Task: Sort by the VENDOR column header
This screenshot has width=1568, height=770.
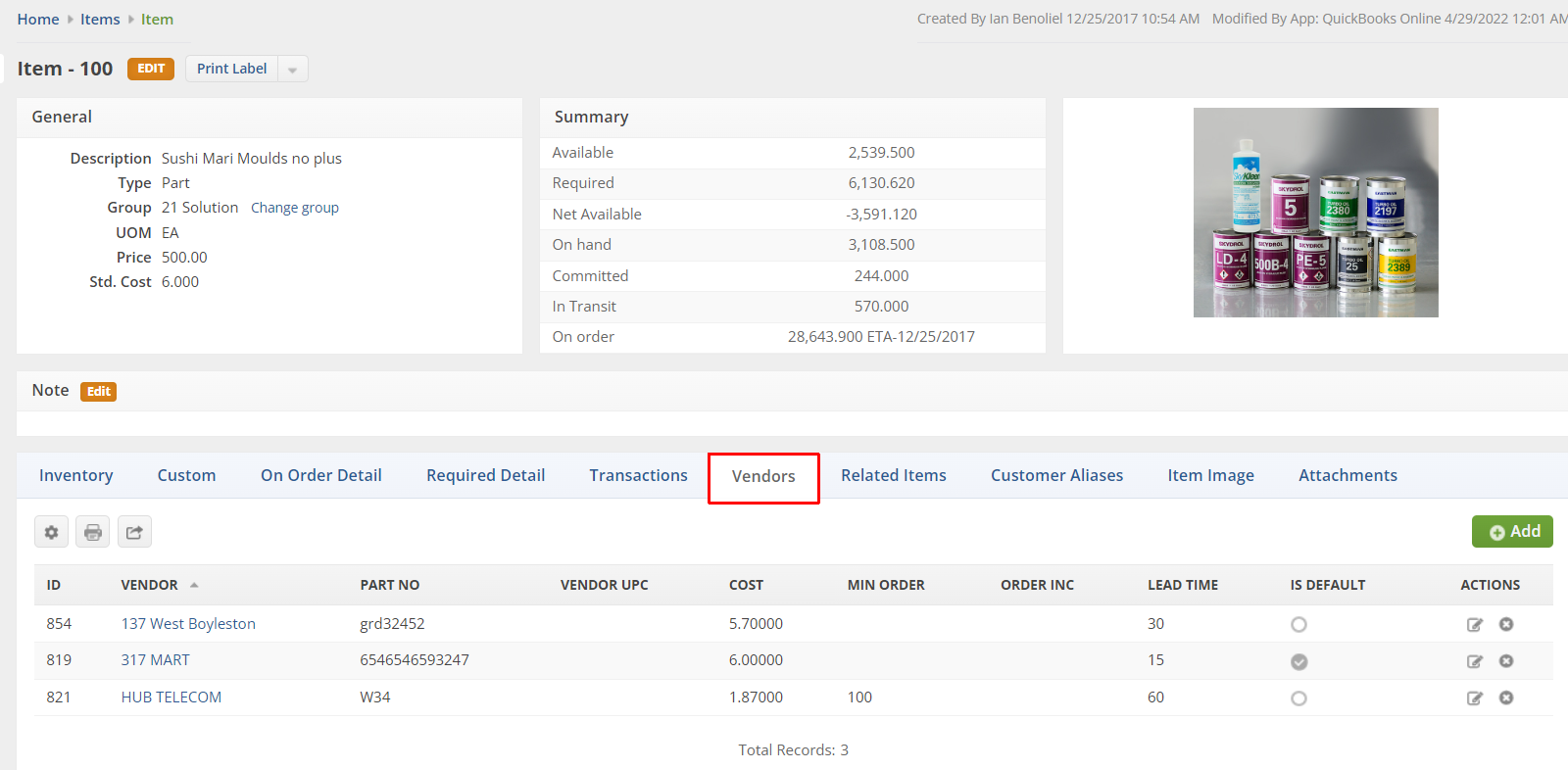Action: (x=149, y=585)
